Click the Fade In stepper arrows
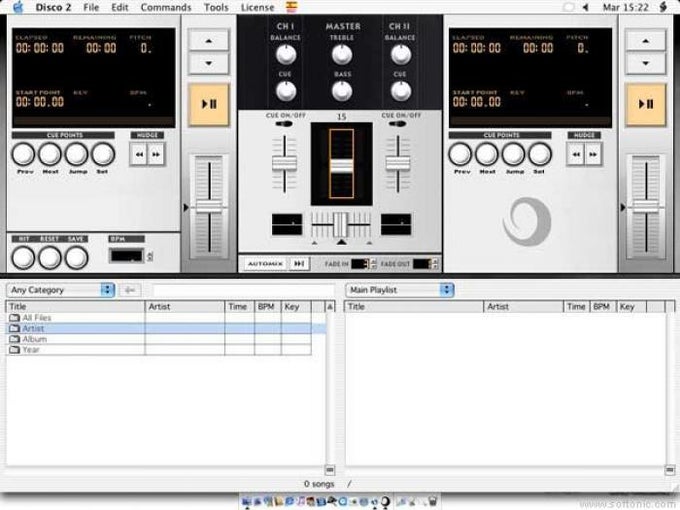The width and height of the screenshot is (680, 510). pos(373,264)
